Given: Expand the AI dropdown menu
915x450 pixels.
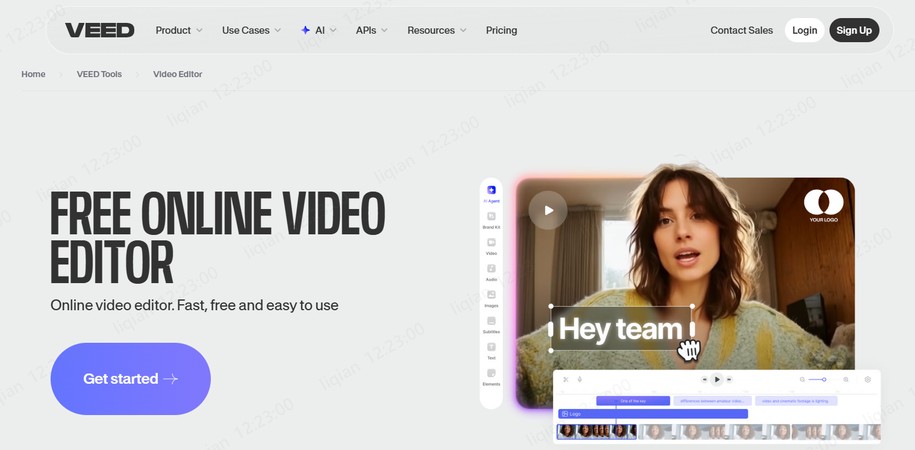Looking at the screenshot, I should click(x=319, y=30).
